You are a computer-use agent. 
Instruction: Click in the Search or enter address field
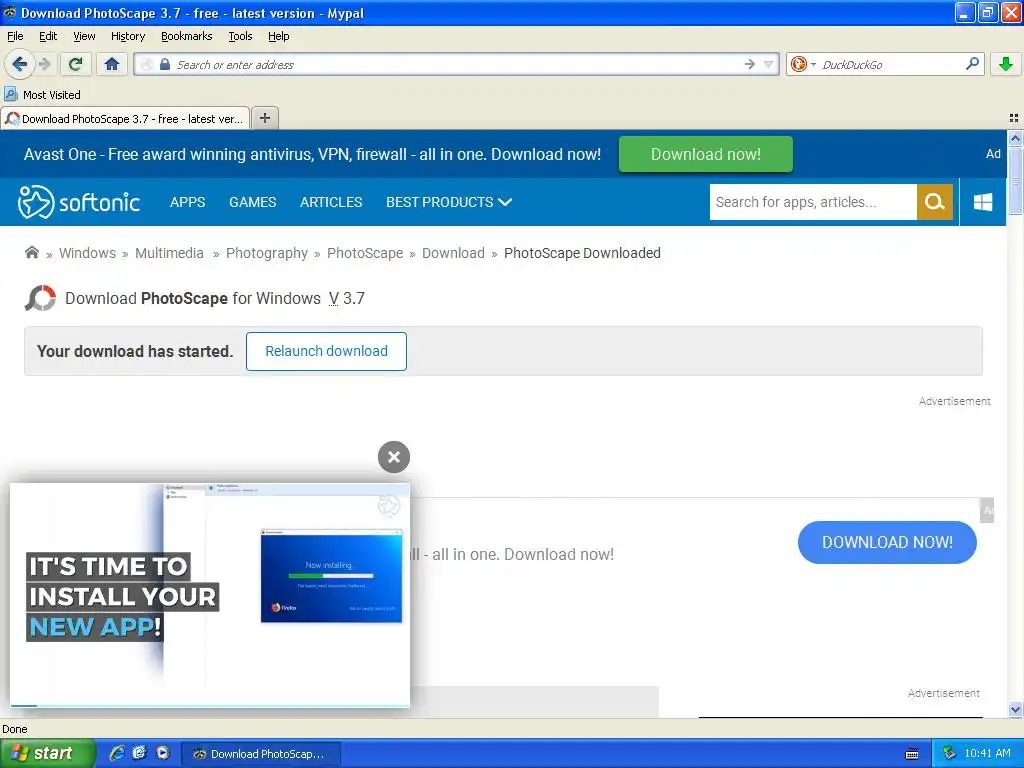pos(457,64)
